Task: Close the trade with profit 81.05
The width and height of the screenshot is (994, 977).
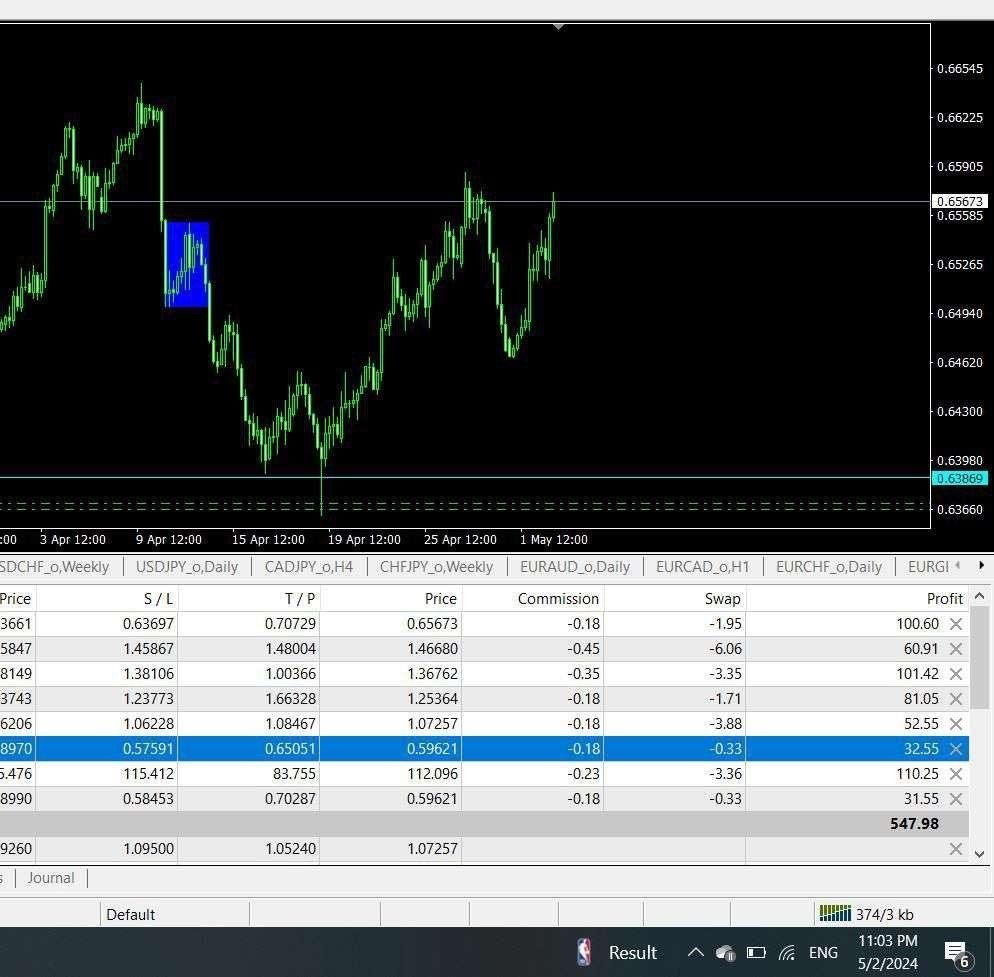Action: (x=956, y=699)
